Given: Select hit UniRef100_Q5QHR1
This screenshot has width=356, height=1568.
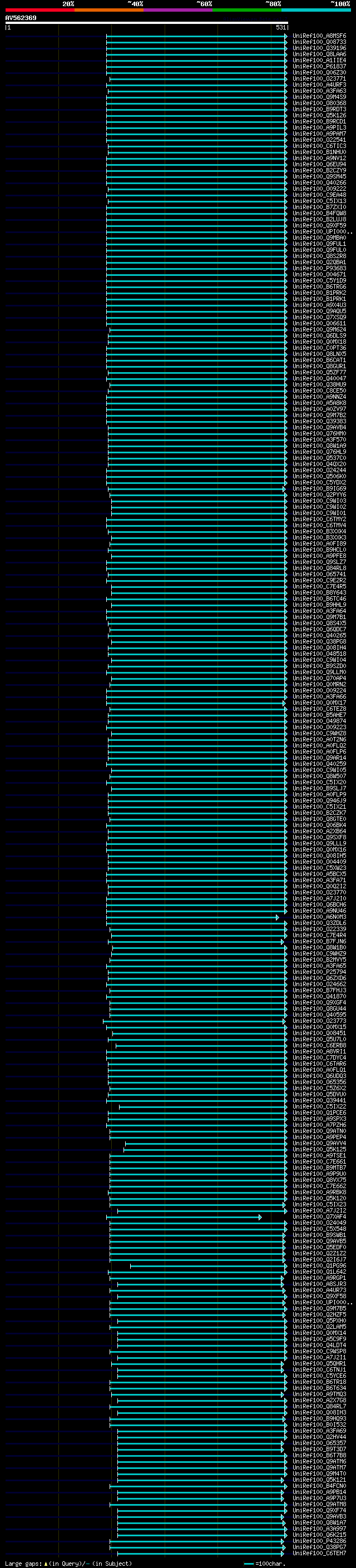Looking at the screenshot, I should pos(319,1363).
